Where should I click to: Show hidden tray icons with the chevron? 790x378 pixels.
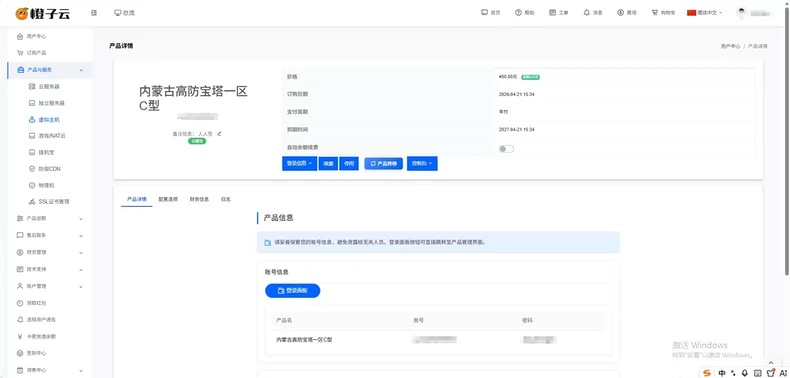click(x=770, y=362)
